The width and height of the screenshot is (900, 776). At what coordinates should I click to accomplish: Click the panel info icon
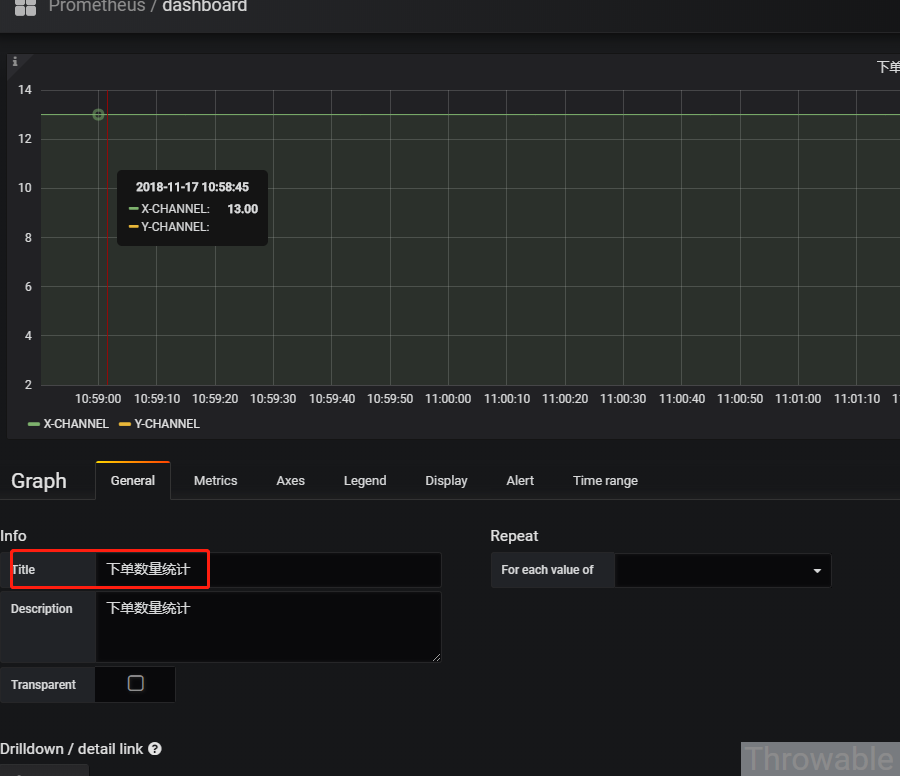tap(15, 62)
